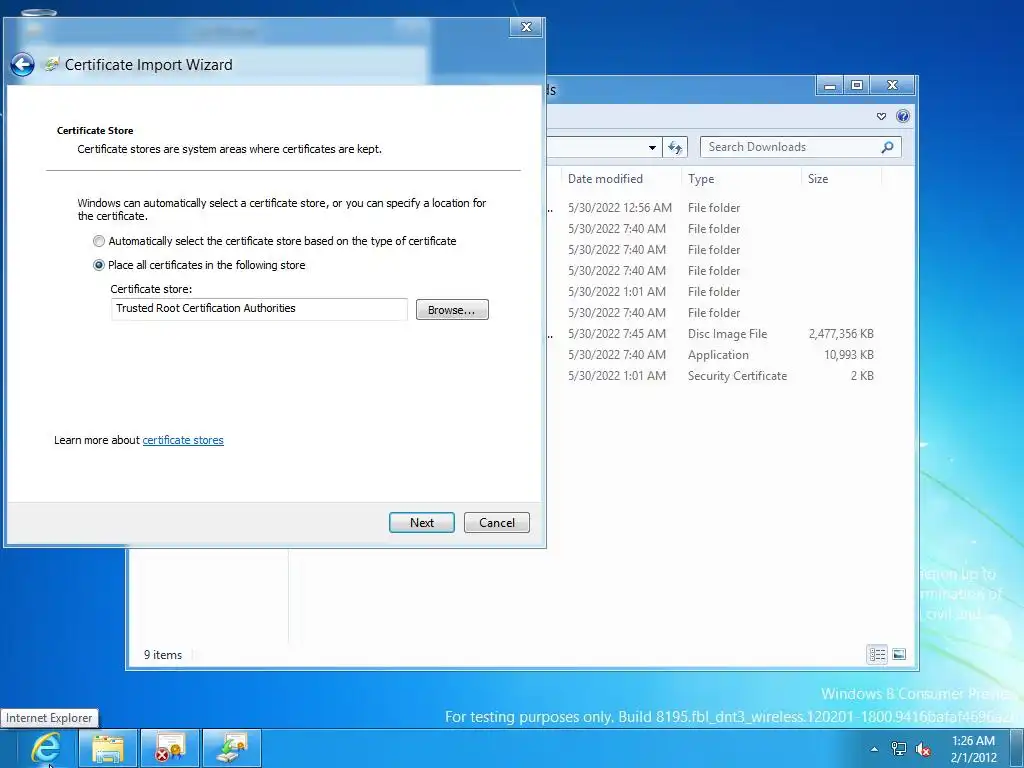1024x768 pixels.
Task: Refresh the Downloads folder address bar
Action: point(675,148)
